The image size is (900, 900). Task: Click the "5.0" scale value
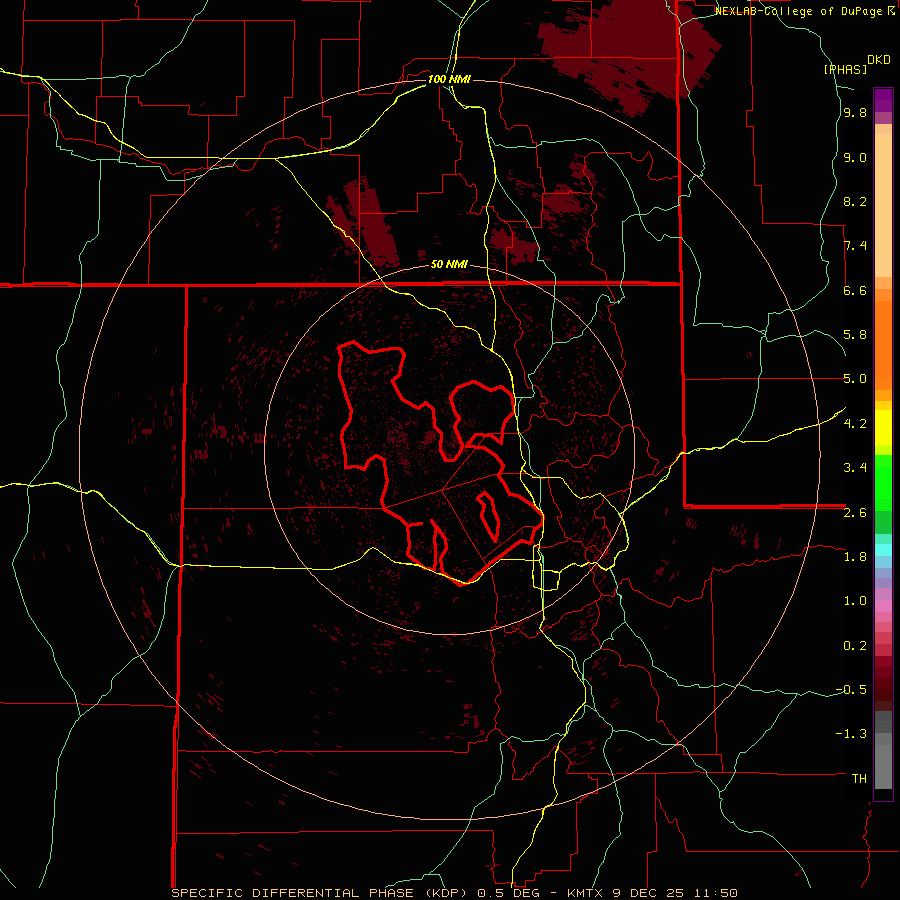point(855,379)
